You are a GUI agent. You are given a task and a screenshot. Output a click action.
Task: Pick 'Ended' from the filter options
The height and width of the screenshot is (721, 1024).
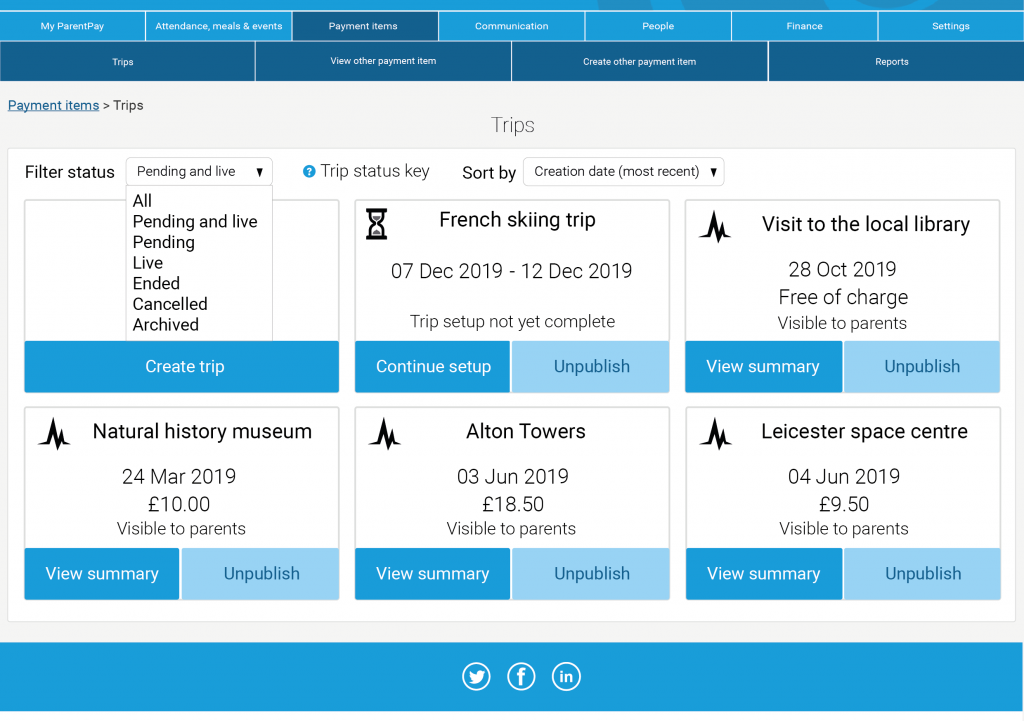click(157, 283)
